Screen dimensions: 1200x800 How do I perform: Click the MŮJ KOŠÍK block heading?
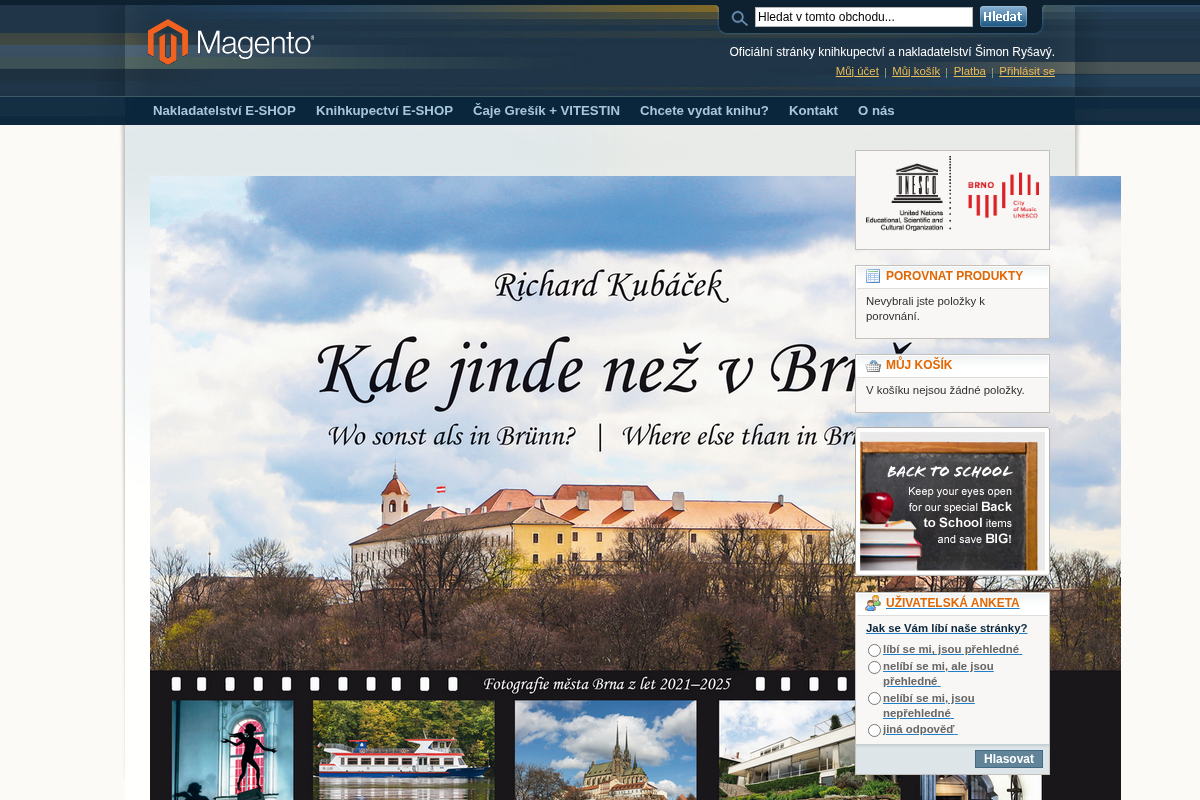coord(919,365)
